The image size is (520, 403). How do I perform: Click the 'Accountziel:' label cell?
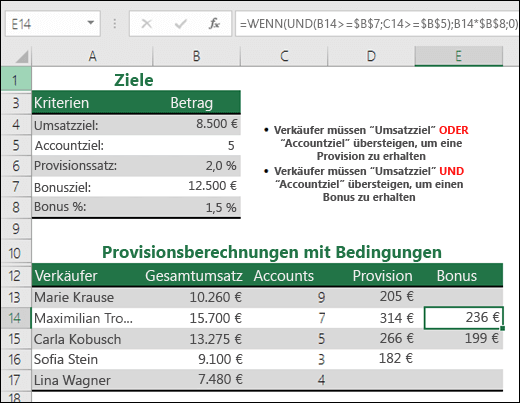click(92, 145)
